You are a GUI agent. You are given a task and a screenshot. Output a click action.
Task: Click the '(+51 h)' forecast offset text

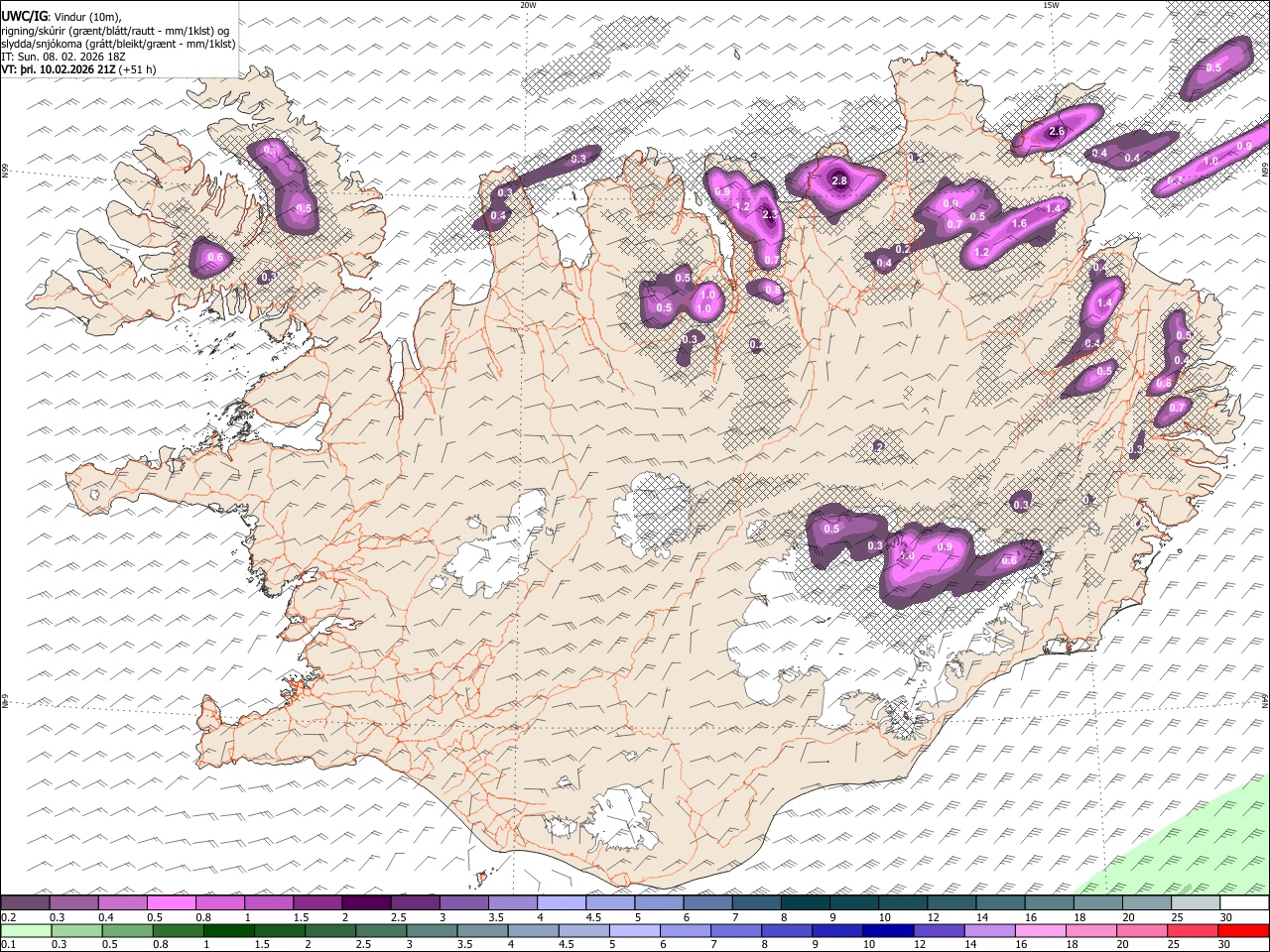coord(137,69)
